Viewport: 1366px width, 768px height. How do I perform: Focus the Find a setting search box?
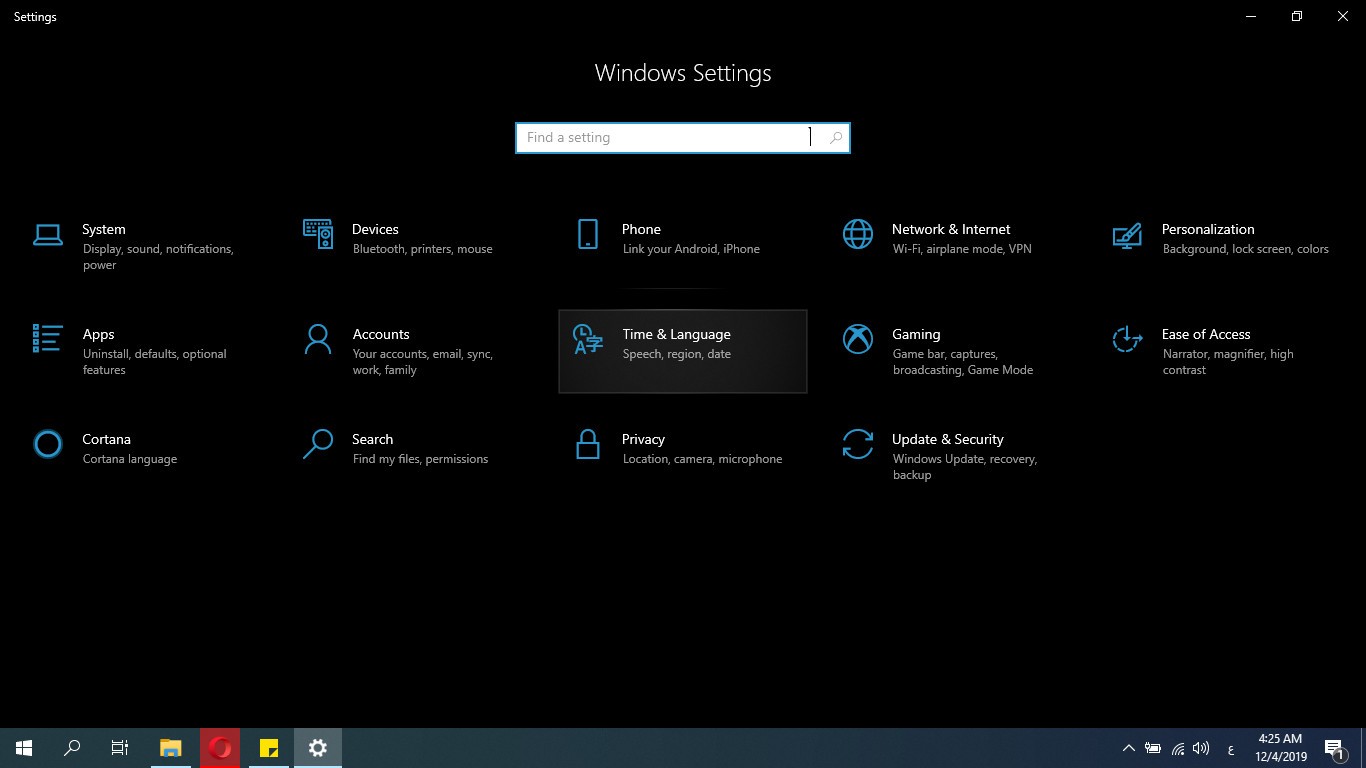tap(683, 138)
